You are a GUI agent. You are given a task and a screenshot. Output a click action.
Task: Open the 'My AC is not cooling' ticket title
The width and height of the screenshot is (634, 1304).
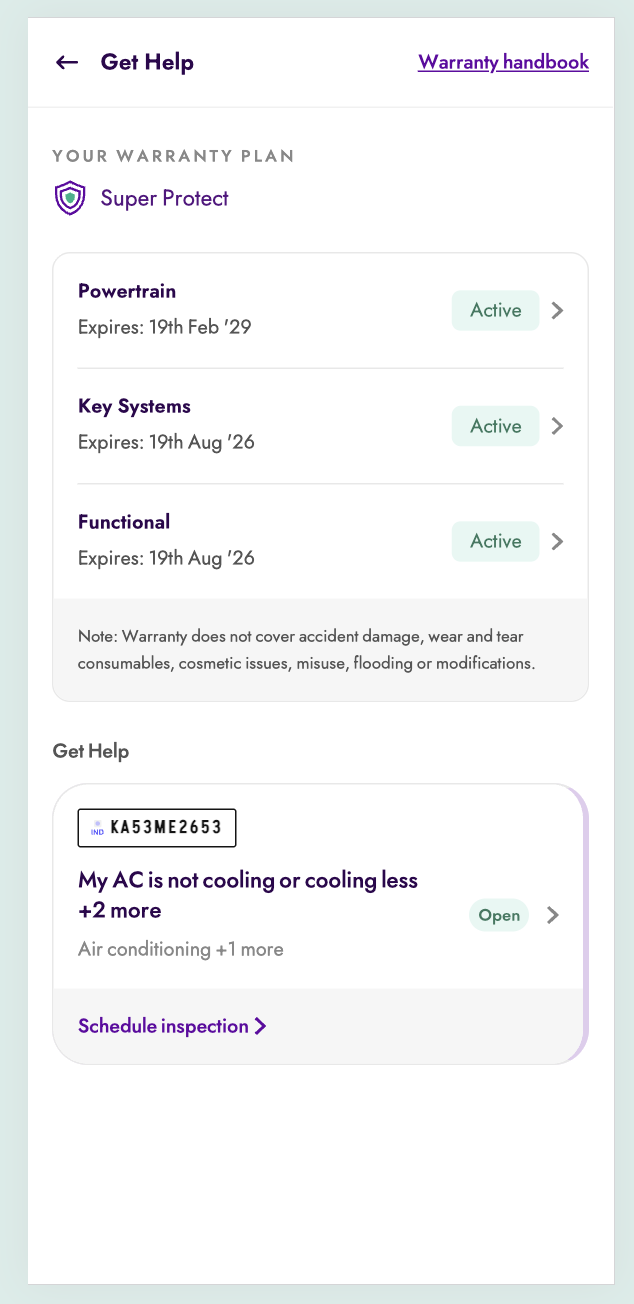pyautogui.click(x=248, y=895)
